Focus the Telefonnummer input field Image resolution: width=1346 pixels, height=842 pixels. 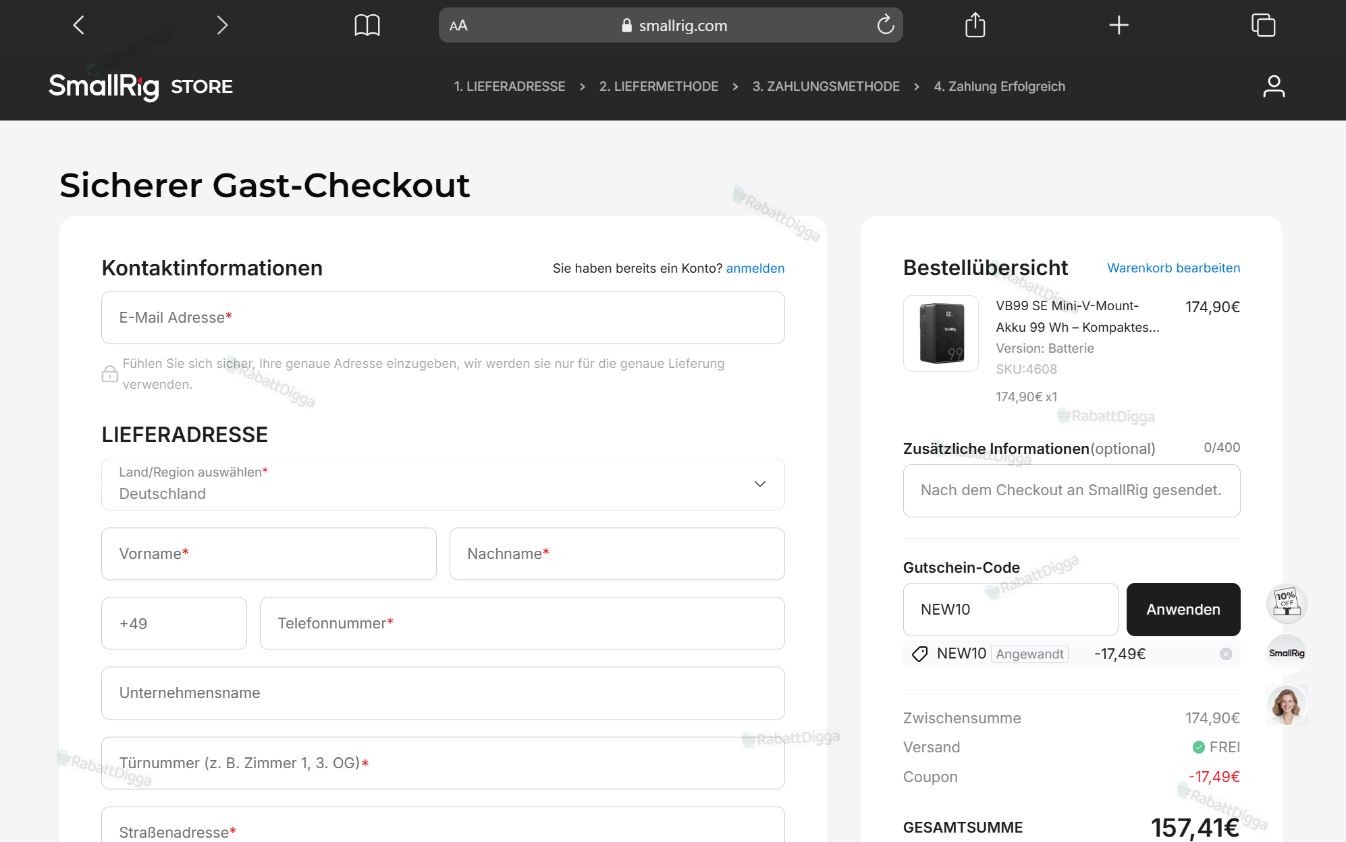tap(522, 623)
